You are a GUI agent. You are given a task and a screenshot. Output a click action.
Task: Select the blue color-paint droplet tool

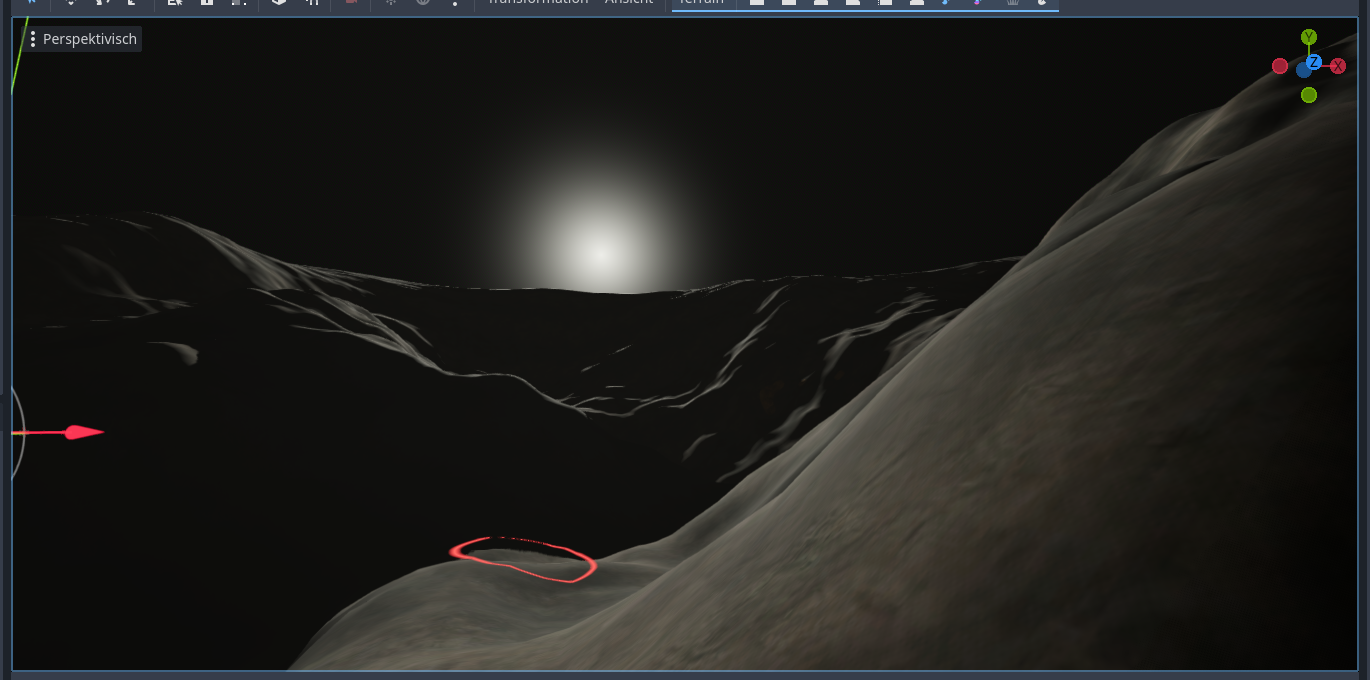click(x=945, y=4)
